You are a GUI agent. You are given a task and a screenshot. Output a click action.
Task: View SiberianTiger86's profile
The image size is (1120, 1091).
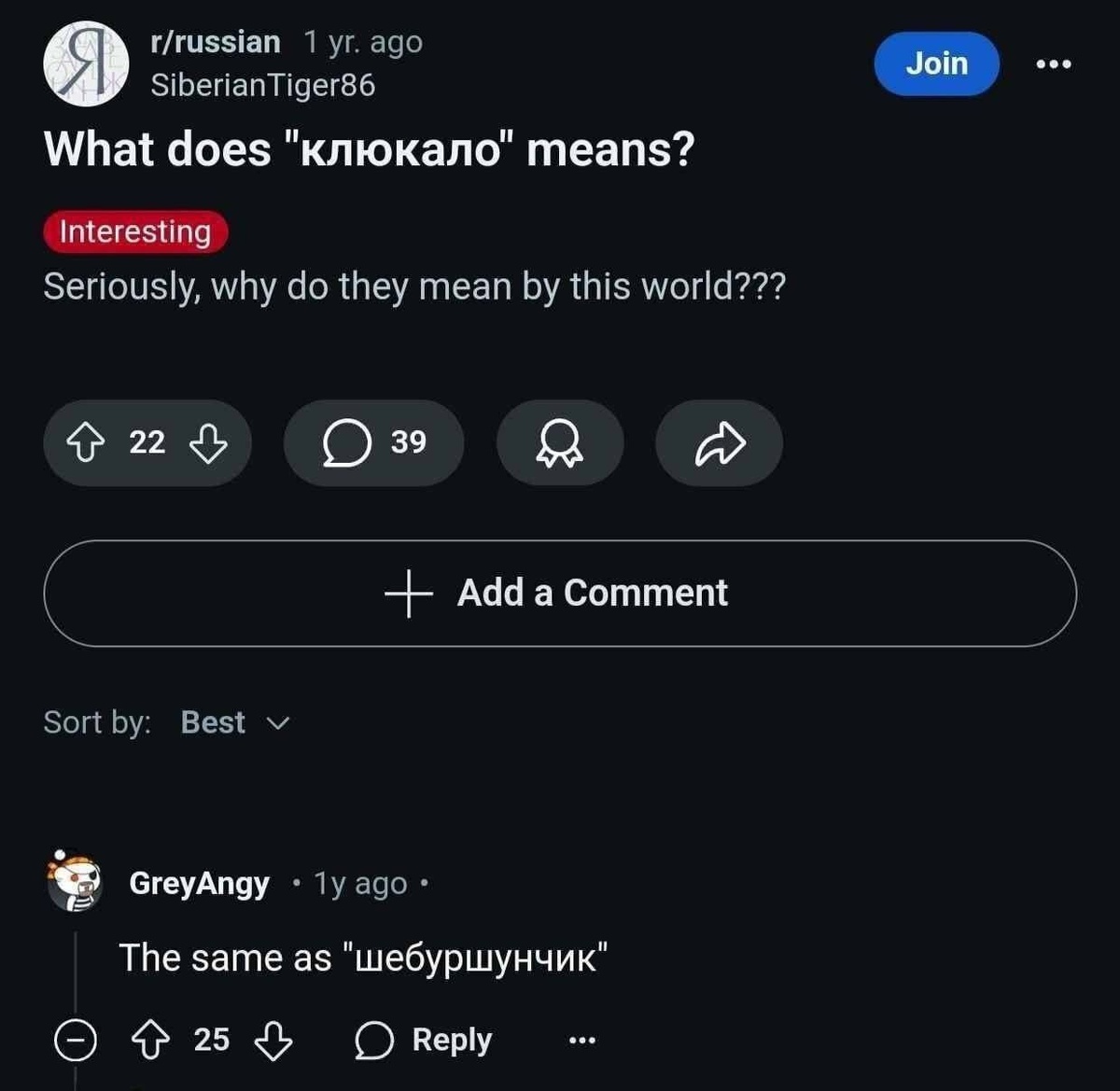point(263,87)
